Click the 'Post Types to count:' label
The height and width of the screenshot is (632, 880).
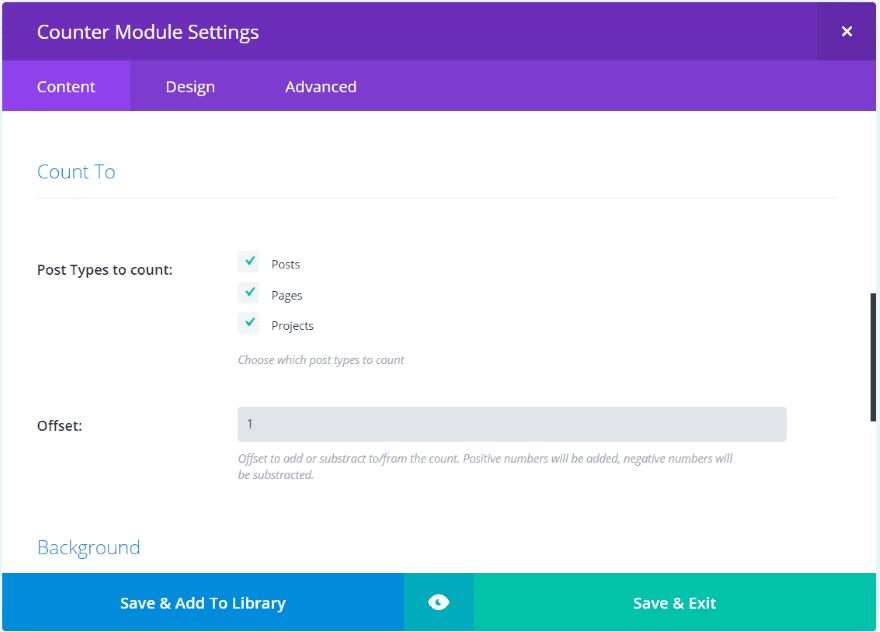pyautogui.click(x=105, y=270)
